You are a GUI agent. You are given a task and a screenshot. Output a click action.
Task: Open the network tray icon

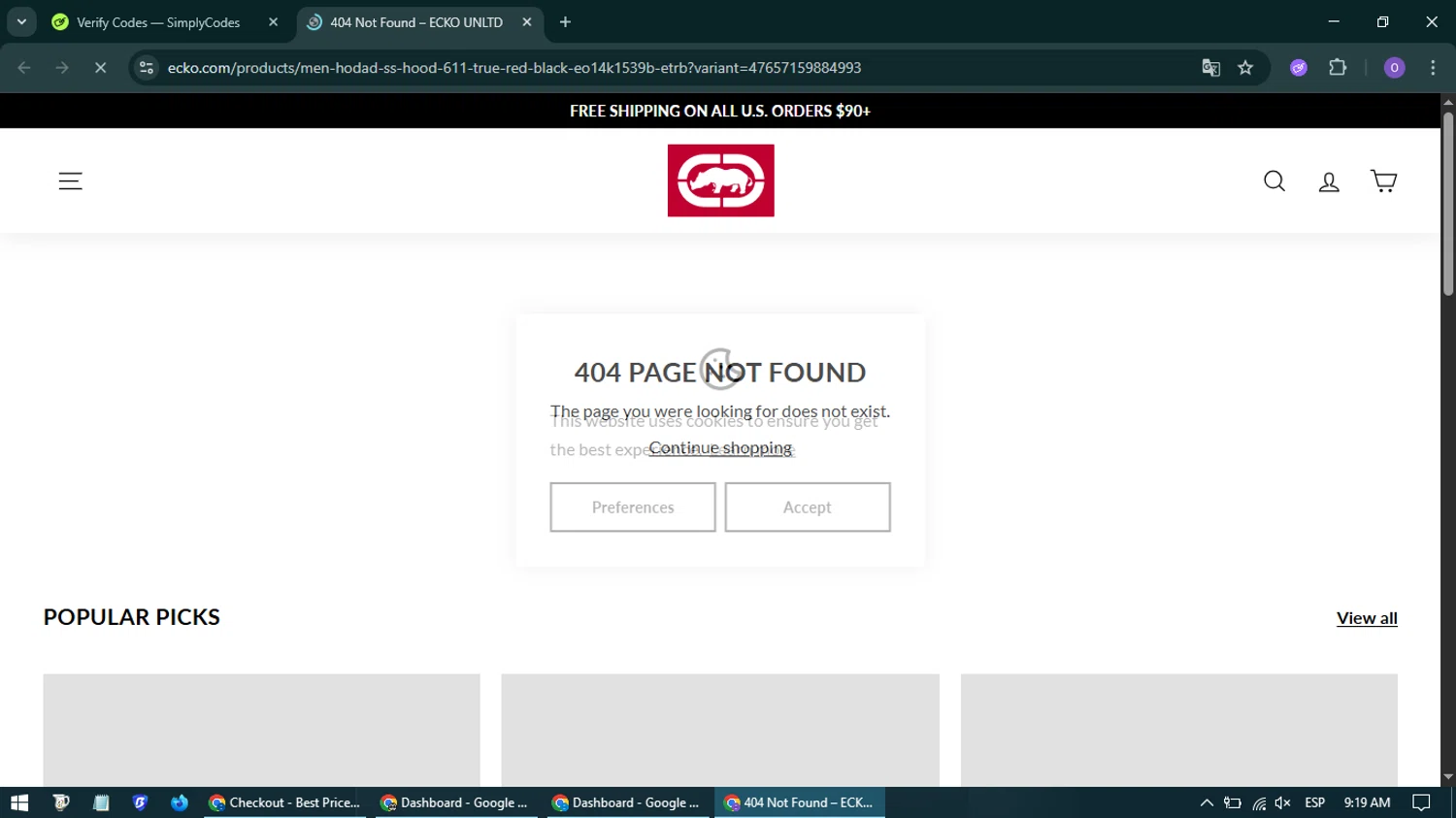point(1259,802)
